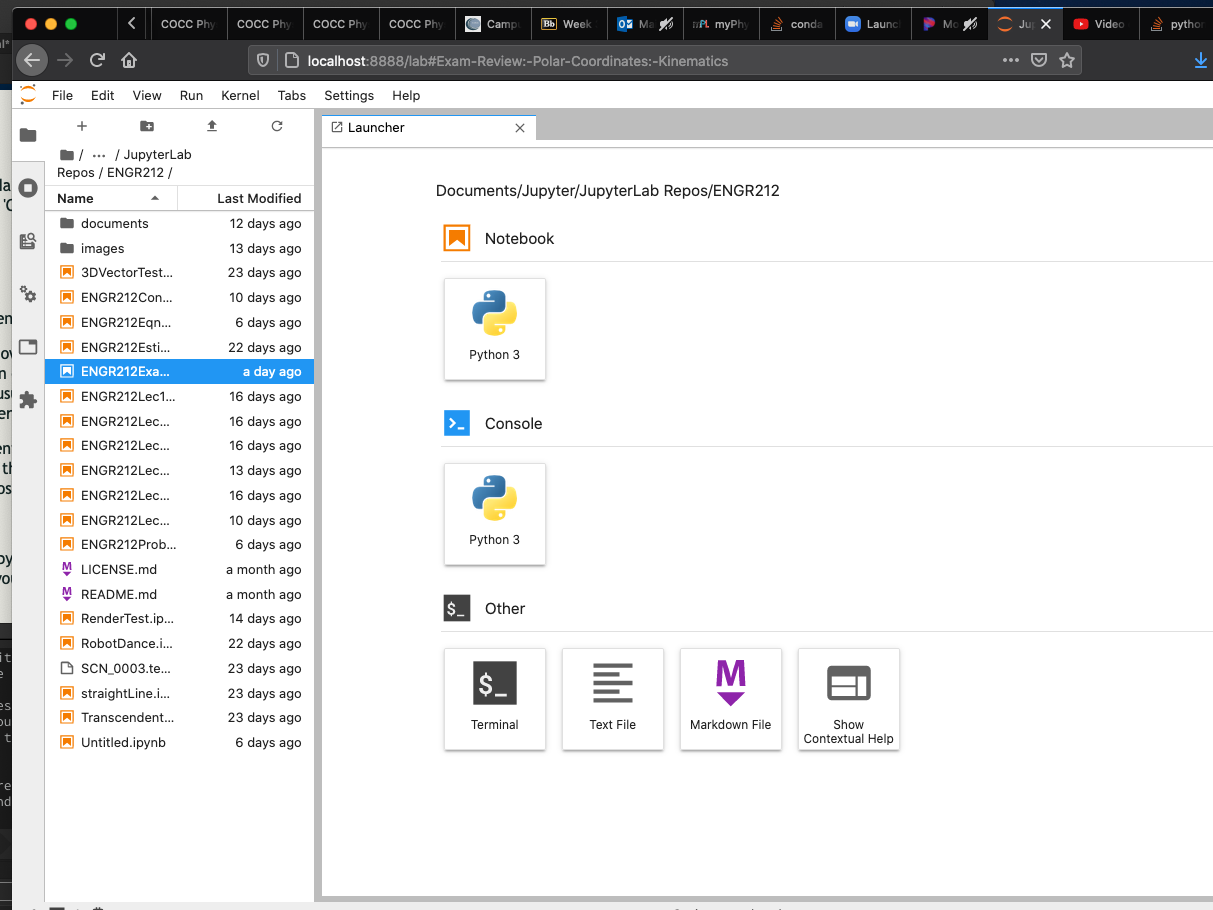Open the documents folder
Image resolution: width=1213 pixels, height=910 pixels.
coord(114,224)
